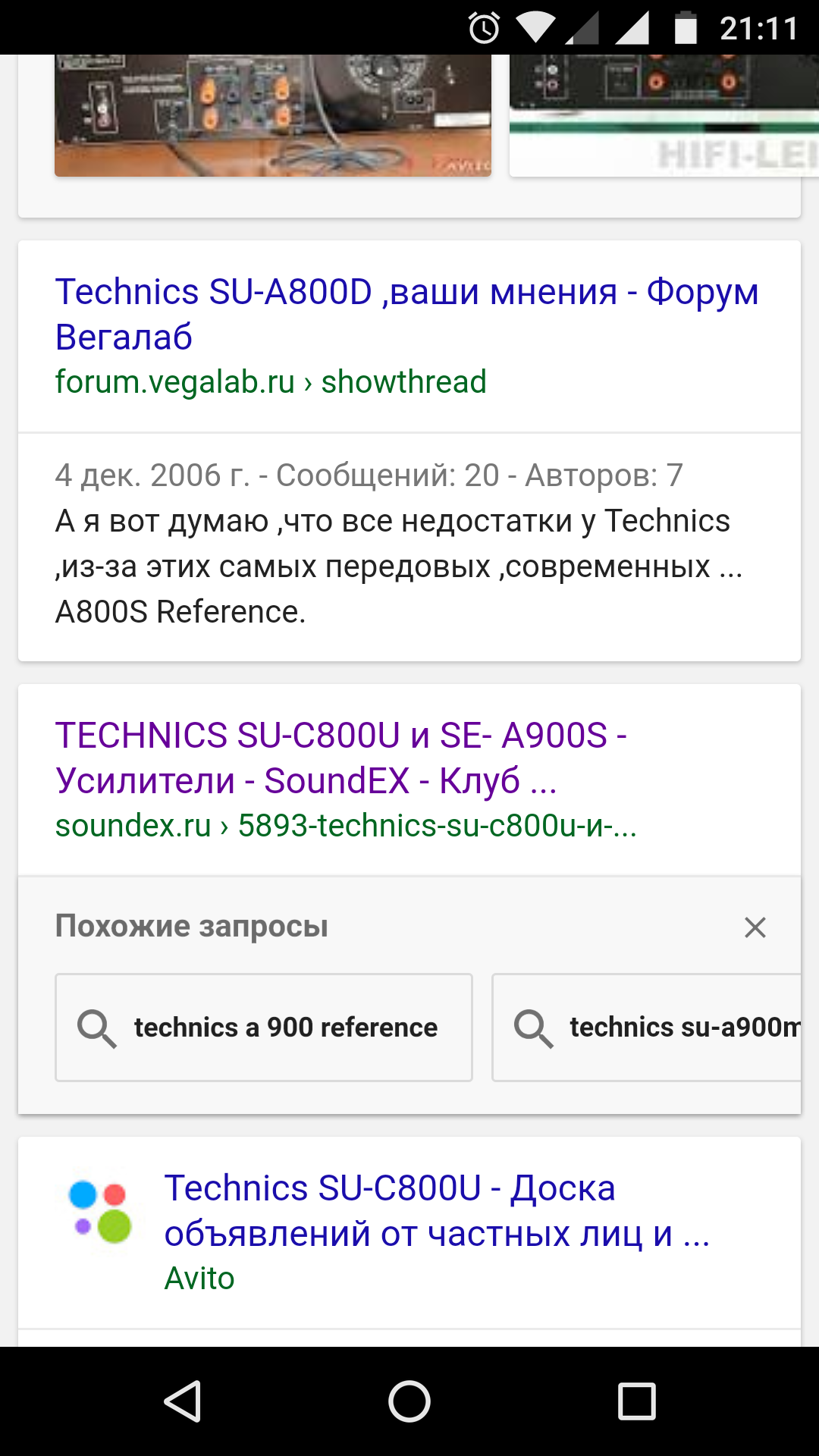Image resolution: width=819 pixels, height=1456 pixels.
Task: Tap the Wi-Fi signal status icon
Action: coord(536,28)
